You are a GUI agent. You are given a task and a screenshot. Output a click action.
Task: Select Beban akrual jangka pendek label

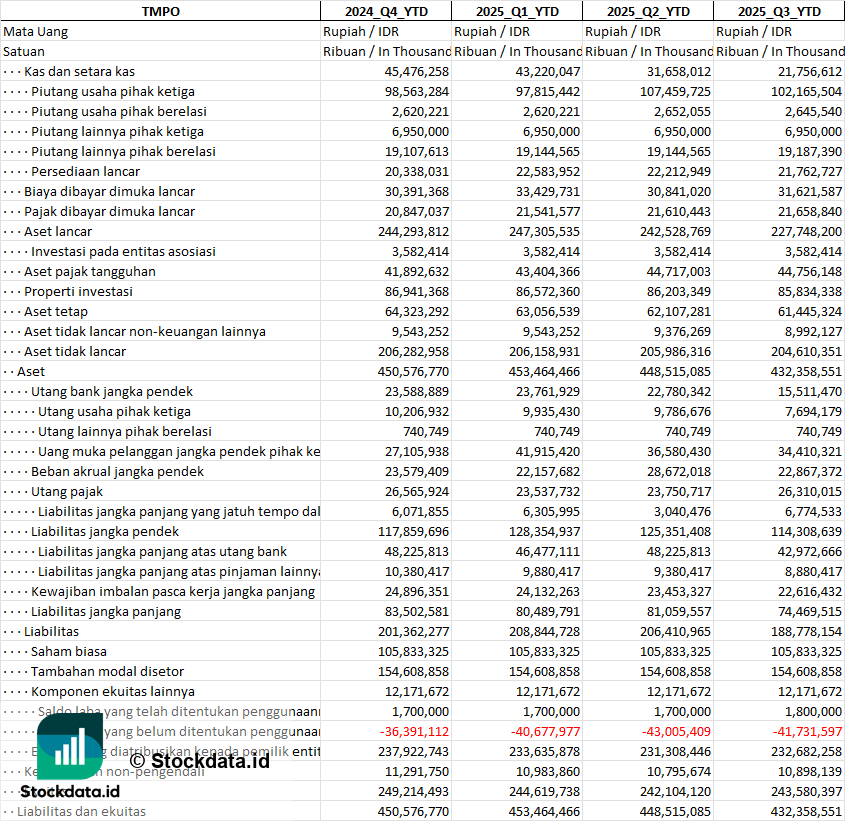coord(117,472)
